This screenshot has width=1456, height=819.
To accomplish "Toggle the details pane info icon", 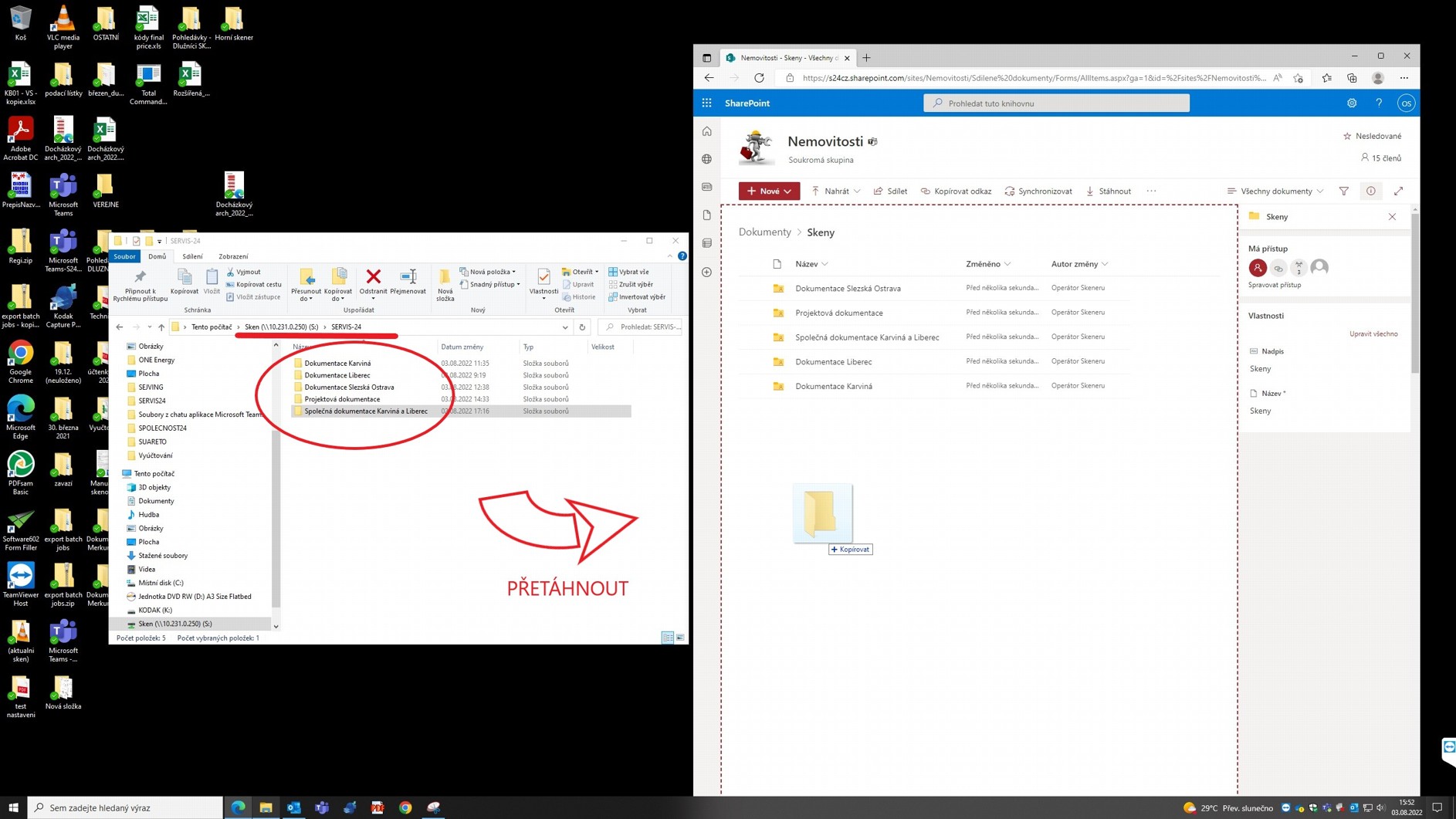I will click(x=1370, y=191).
